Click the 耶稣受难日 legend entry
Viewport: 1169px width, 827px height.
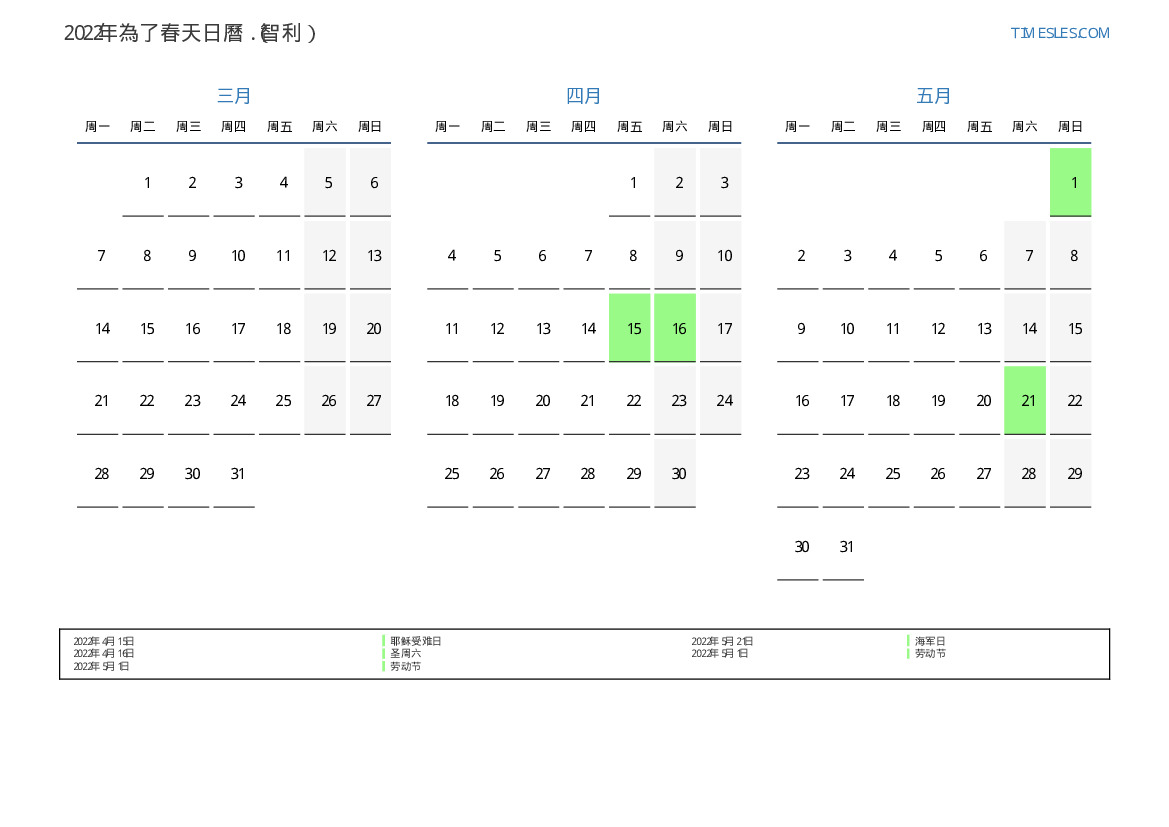[x=415, y=641]
